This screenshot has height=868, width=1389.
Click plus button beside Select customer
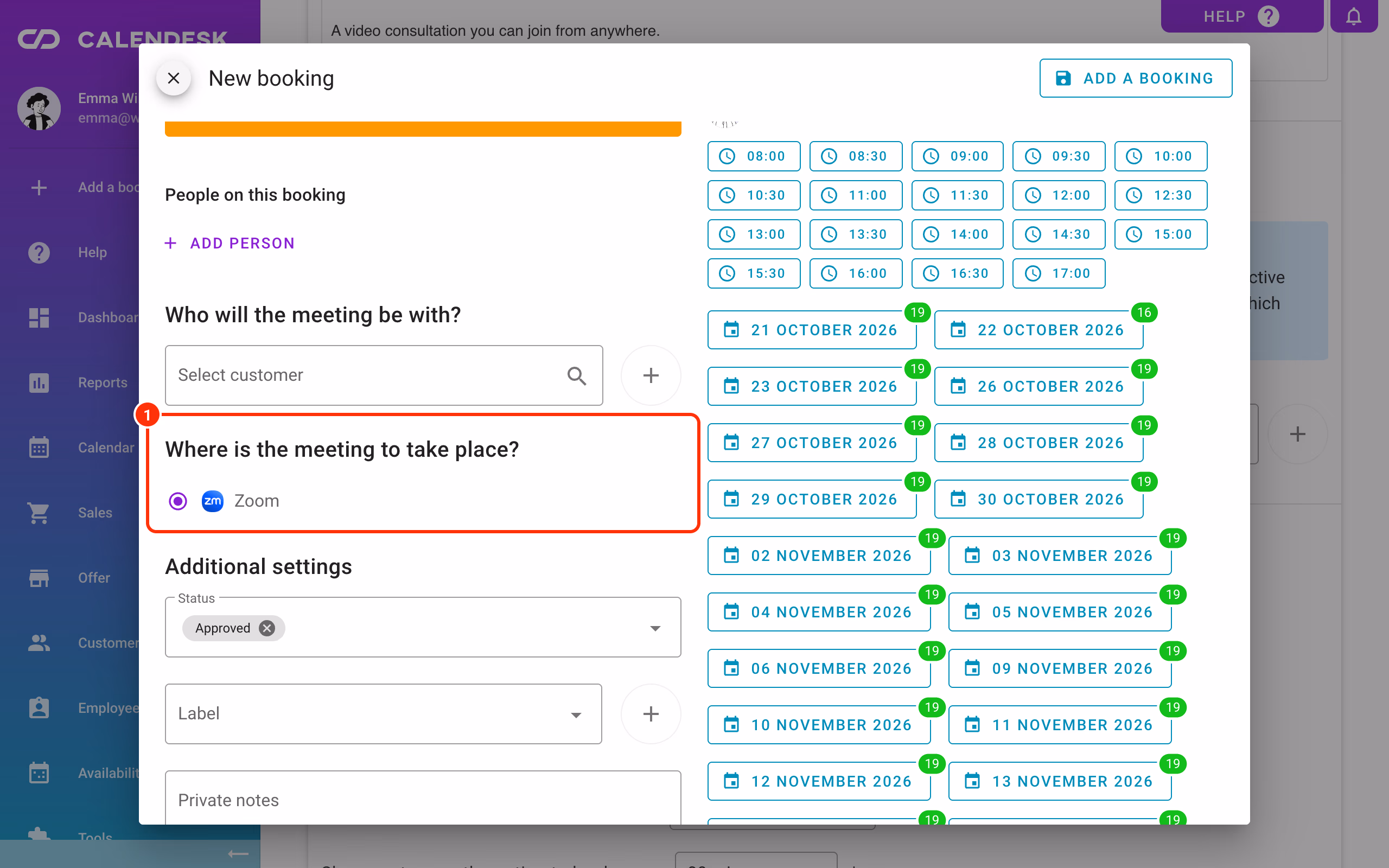click(651, 375)
